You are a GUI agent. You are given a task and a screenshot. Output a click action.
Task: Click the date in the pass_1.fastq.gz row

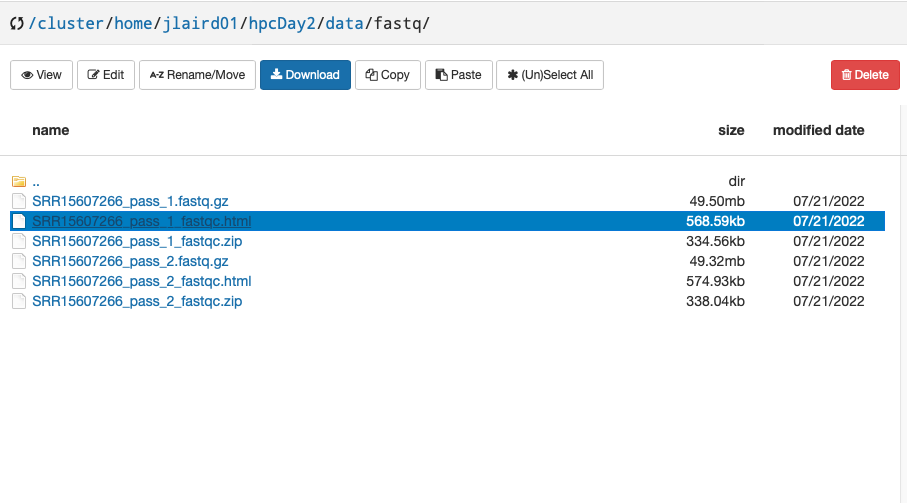point(828,201)
